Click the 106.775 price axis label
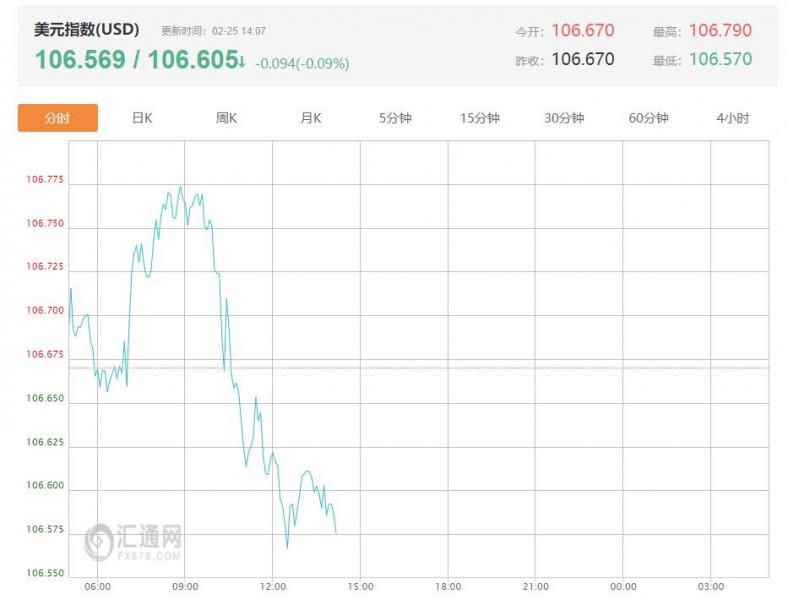788x600 pixels. pos(46,180)
